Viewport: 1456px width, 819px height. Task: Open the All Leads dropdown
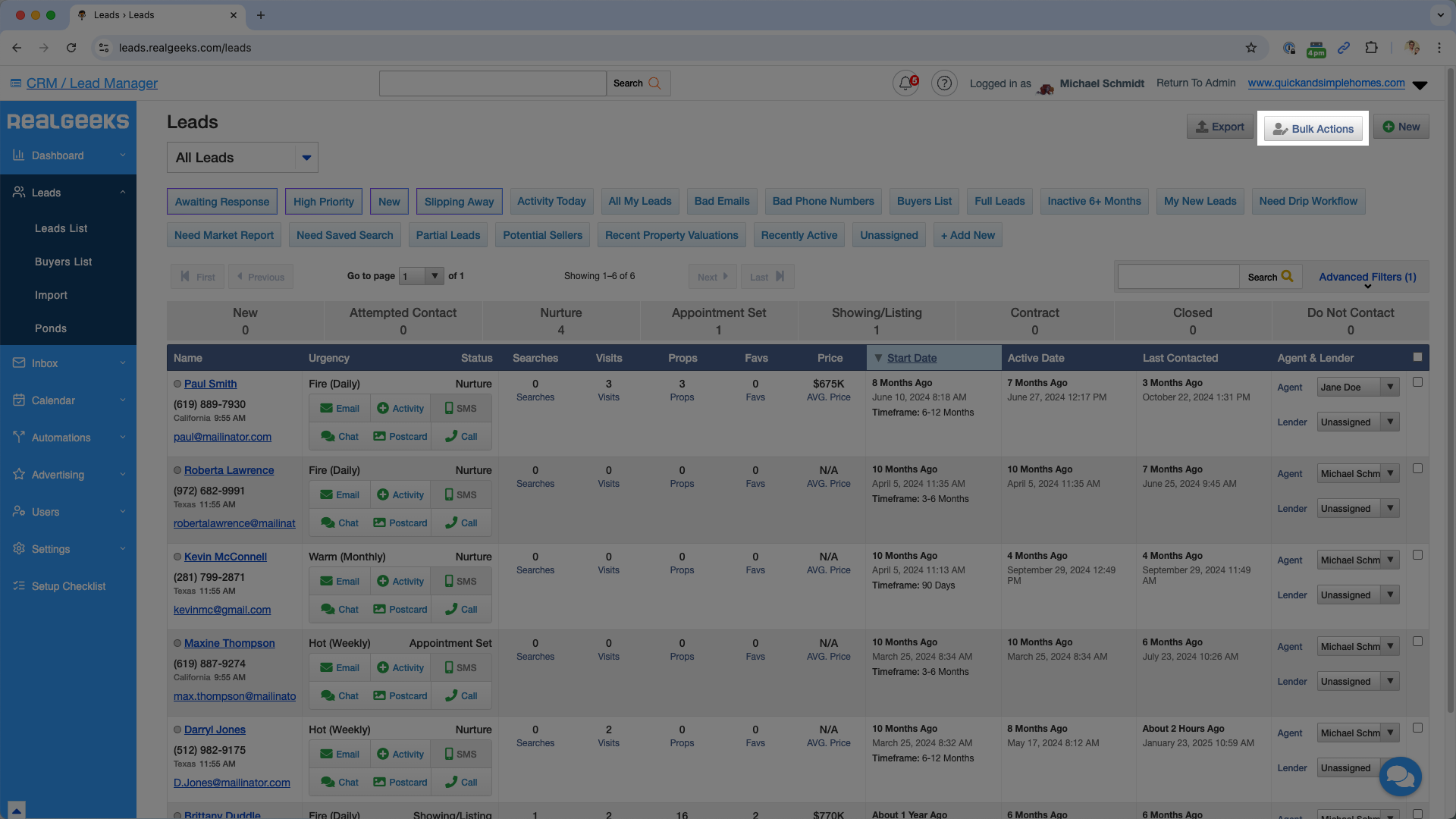(242, 158)
